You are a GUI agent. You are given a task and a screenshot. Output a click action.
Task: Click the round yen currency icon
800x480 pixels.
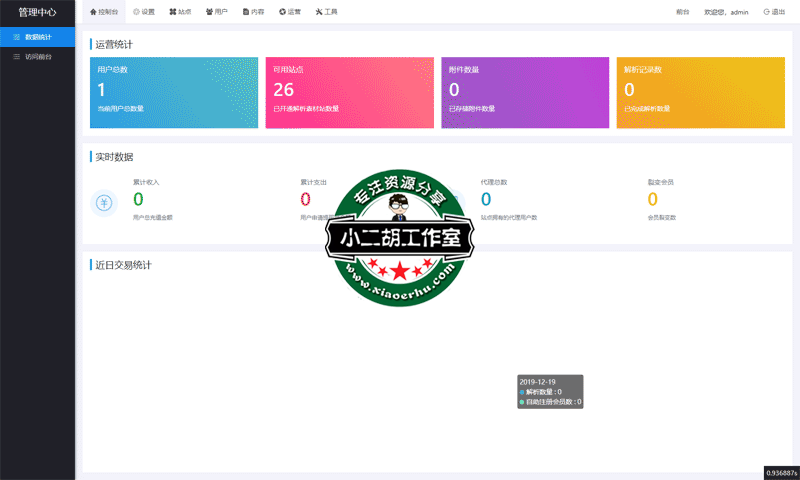[104, 203]
